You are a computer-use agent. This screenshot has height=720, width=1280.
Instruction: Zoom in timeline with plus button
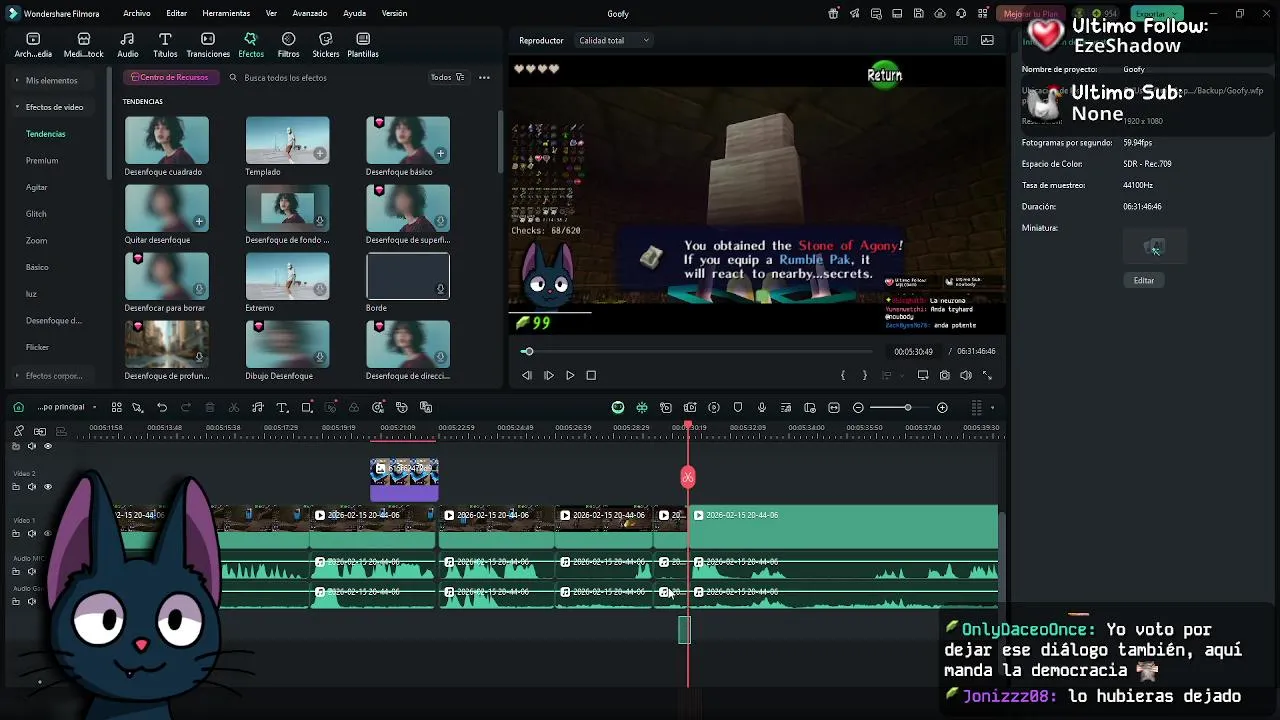pos(942,407)
